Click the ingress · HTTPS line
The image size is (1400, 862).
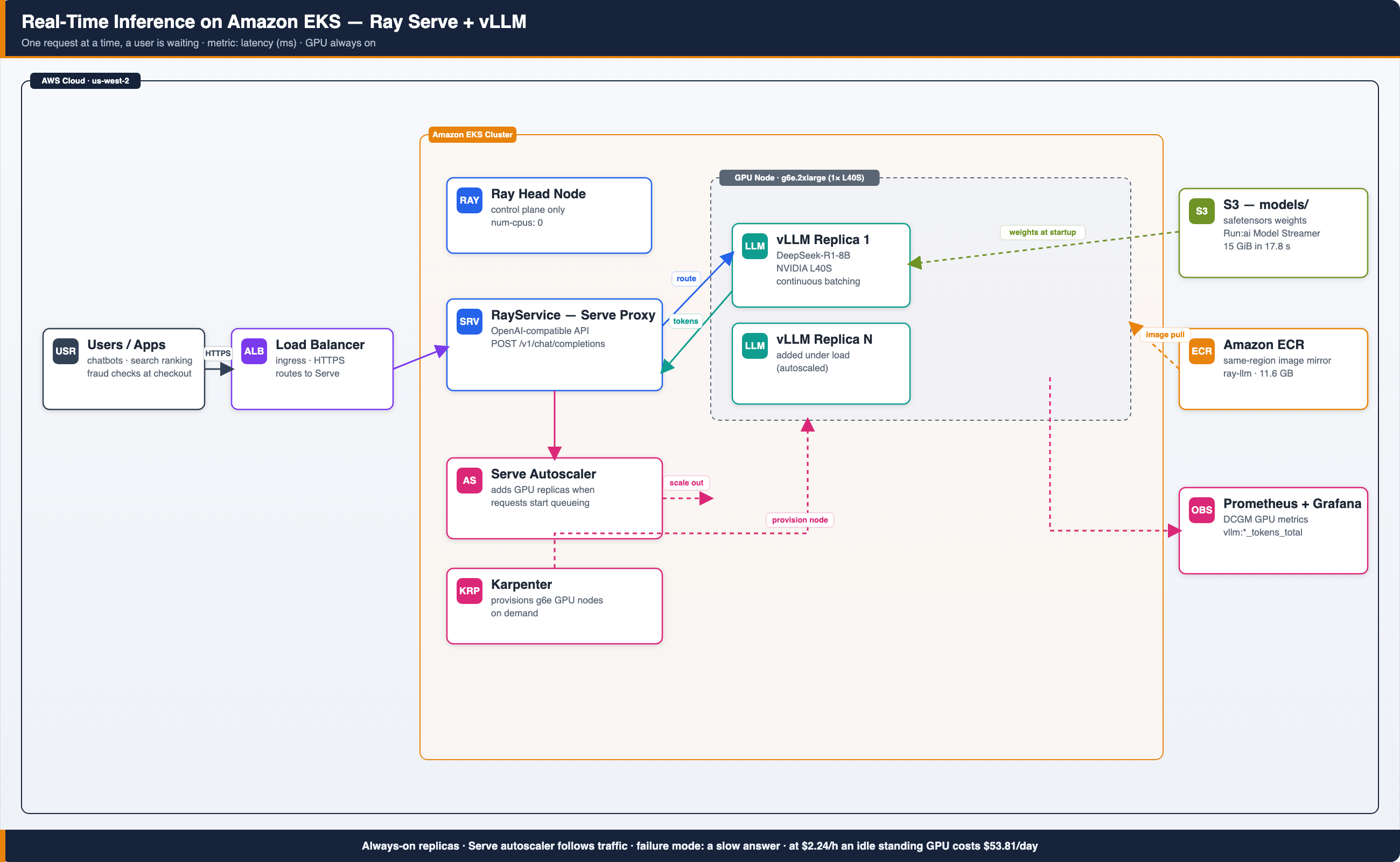pos(310,360)
